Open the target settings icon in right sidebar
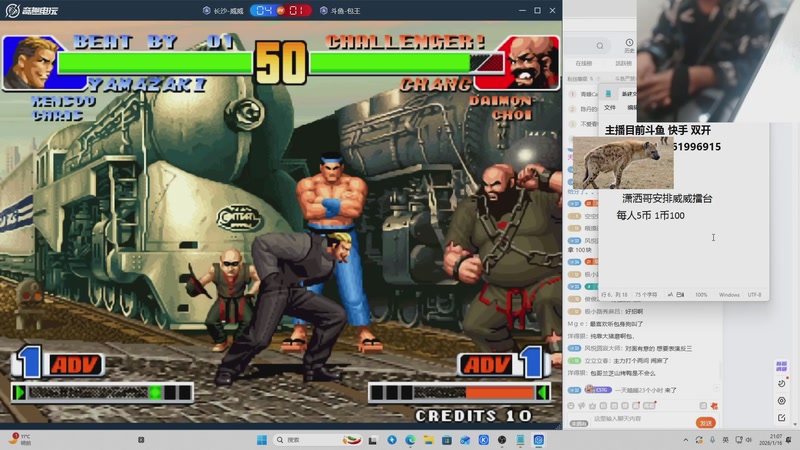 pyautogui.click(x=782, y=401)
